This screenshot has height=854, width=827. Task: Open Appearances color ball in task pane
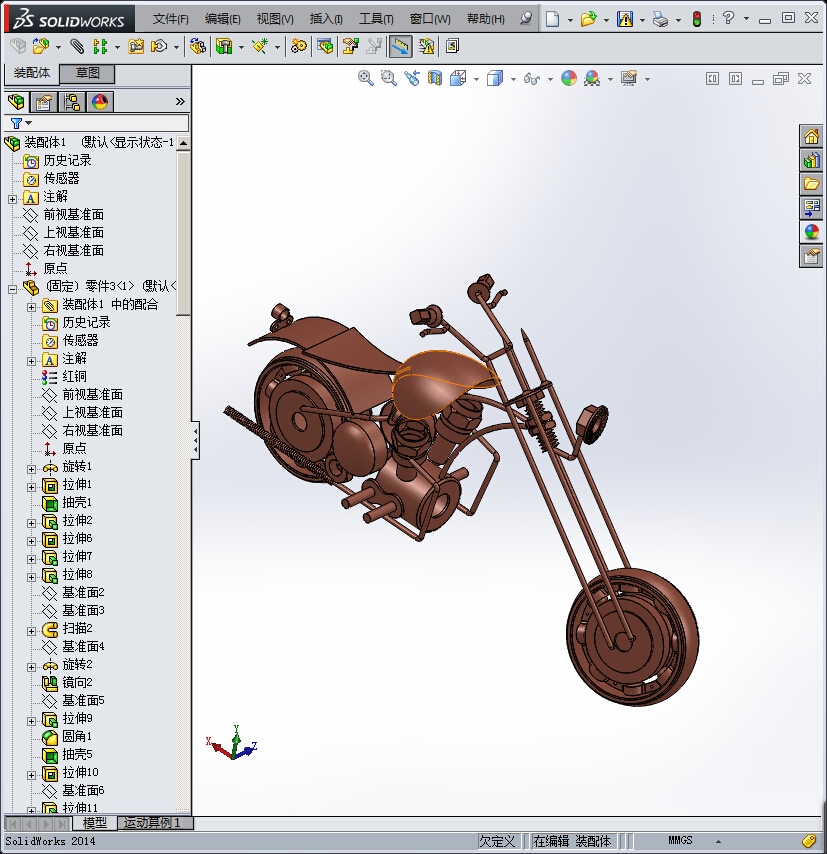point(811,232)
